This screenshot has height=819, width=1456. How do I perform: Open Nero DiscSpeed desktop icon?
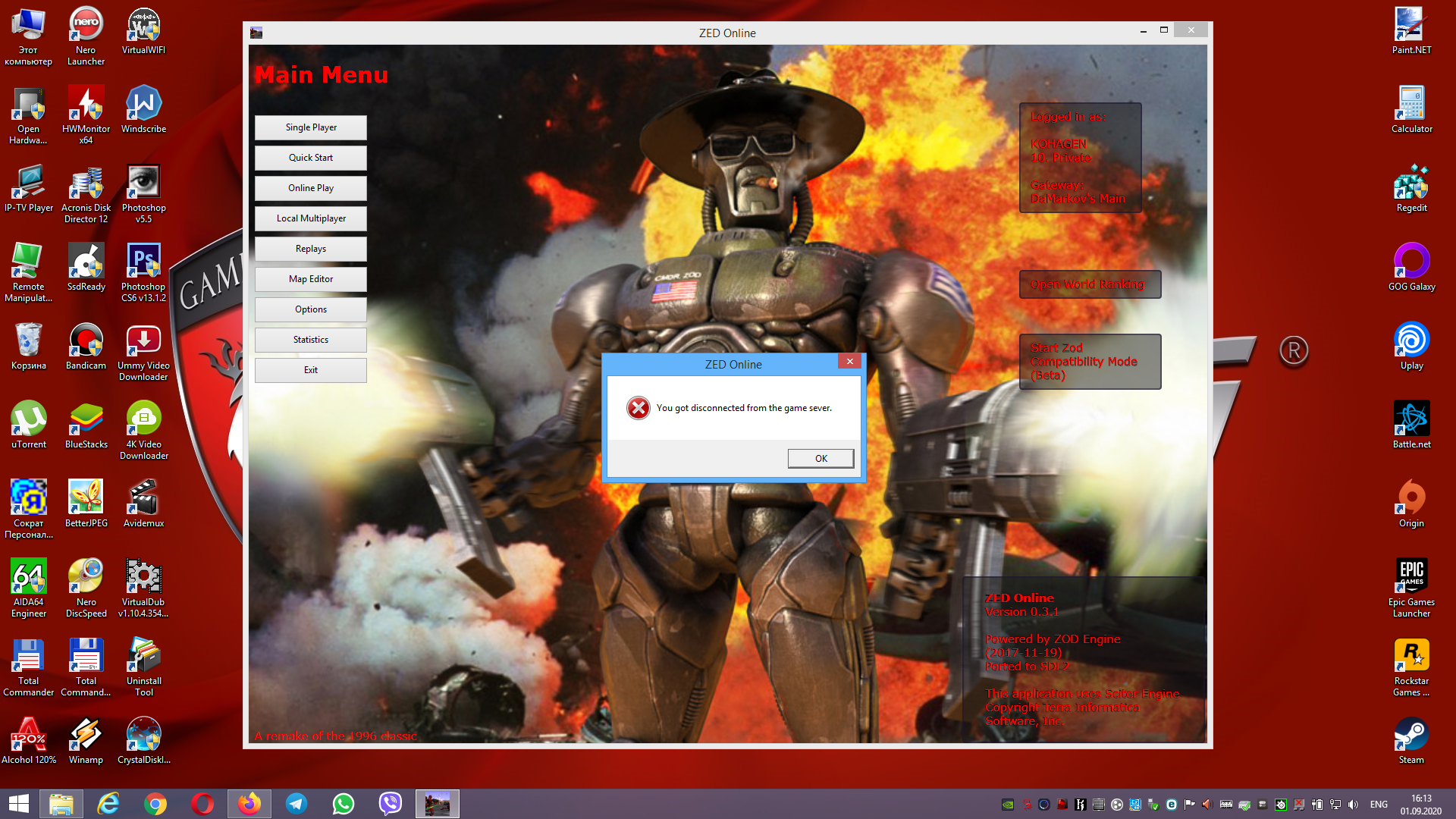[86, 588]
